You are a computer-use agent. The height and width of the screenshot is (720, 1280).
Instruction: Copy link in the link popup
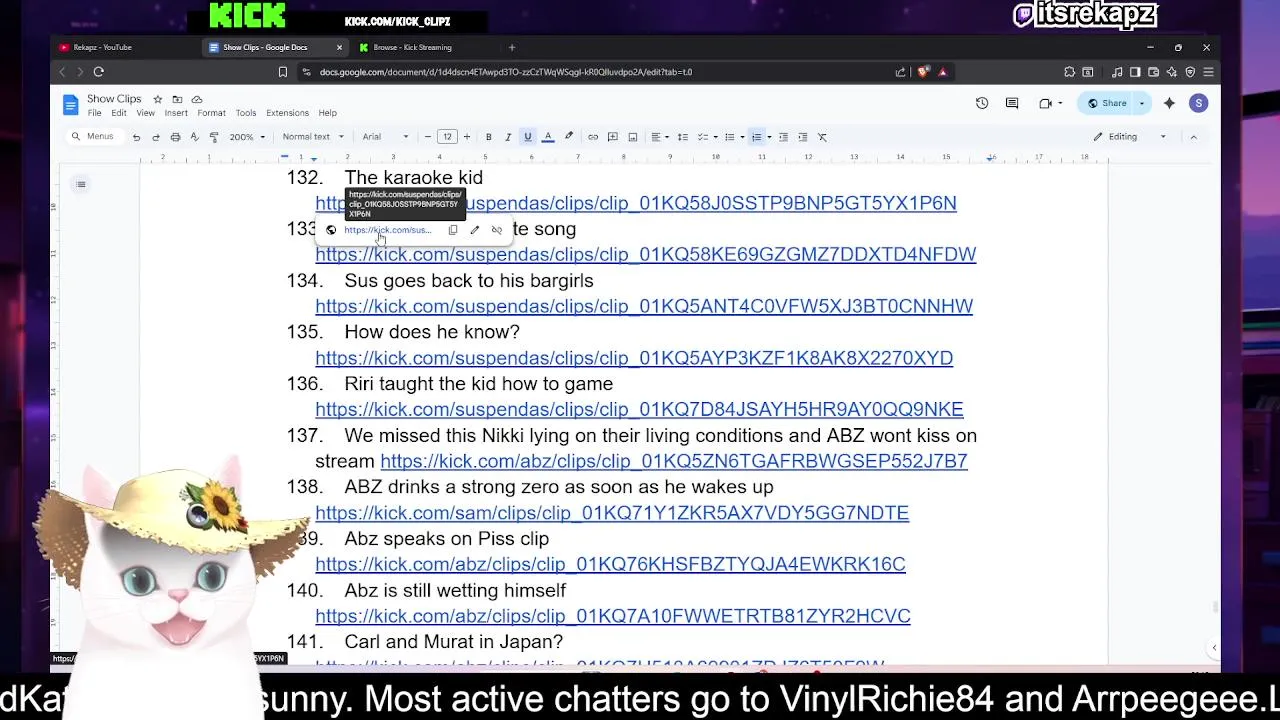coord(453,230)
